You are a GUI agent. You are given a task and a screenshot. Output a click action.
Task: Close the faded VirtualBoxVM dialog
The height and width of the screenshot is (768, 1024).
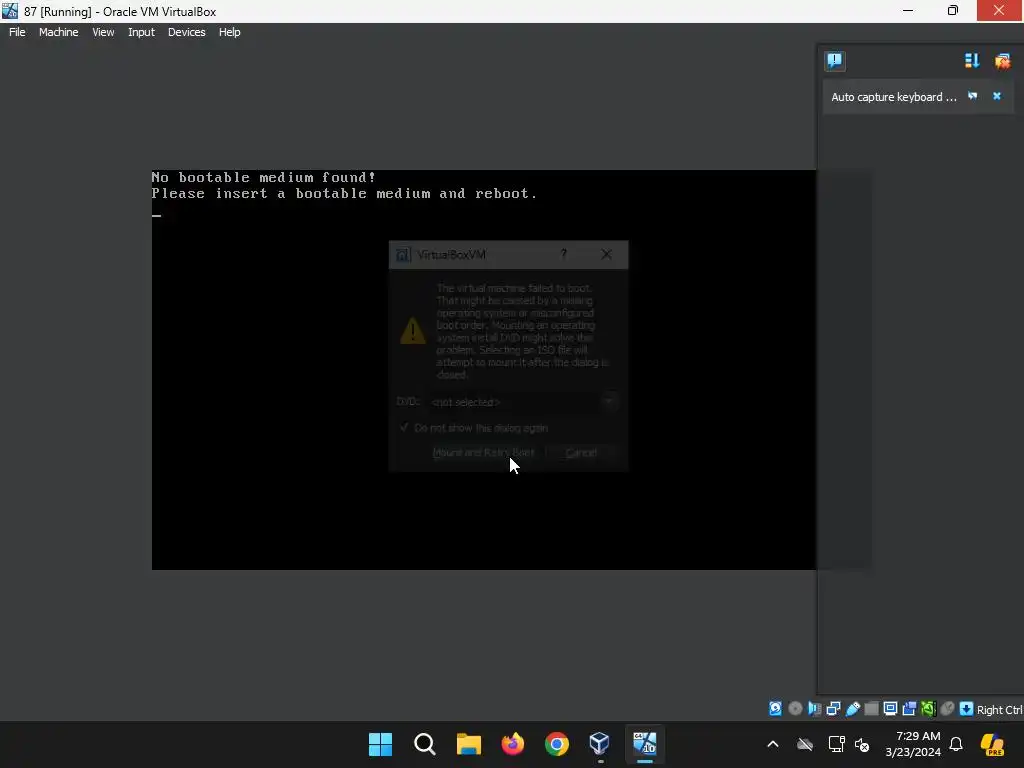[x=607, y=254]
